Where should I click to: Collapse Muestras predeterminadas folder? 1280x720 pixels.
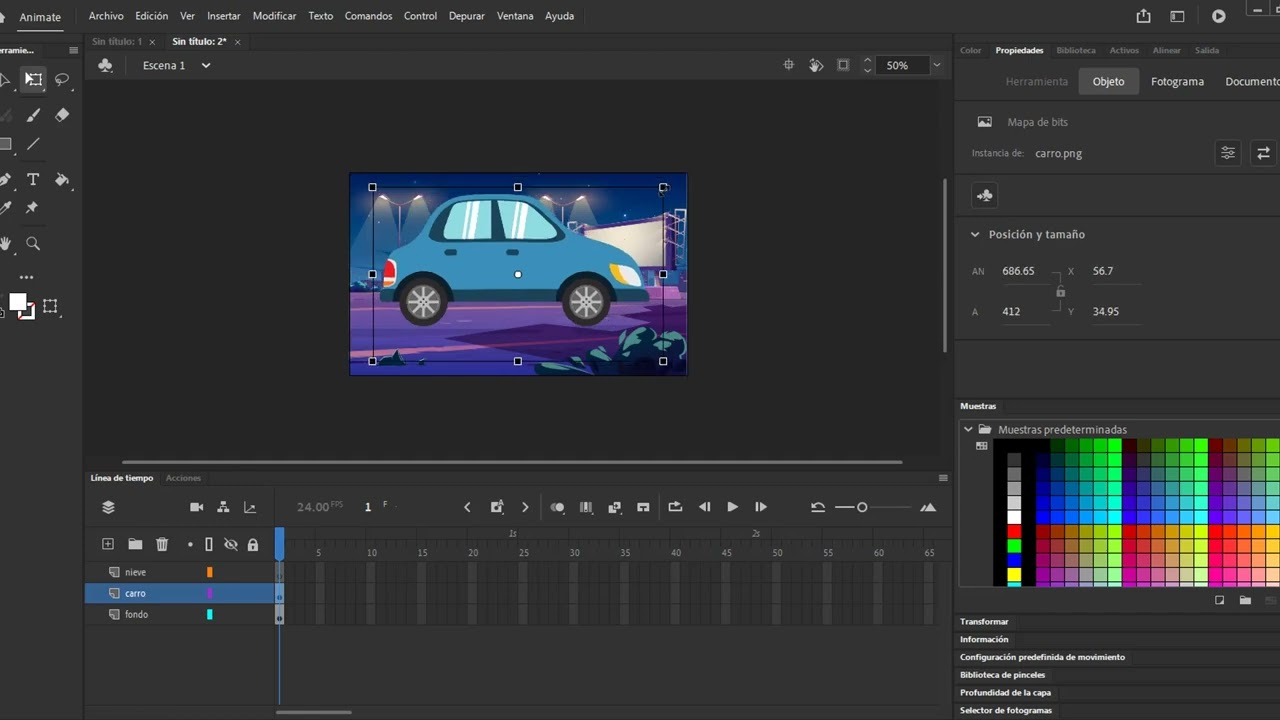[x=968, y=429]
